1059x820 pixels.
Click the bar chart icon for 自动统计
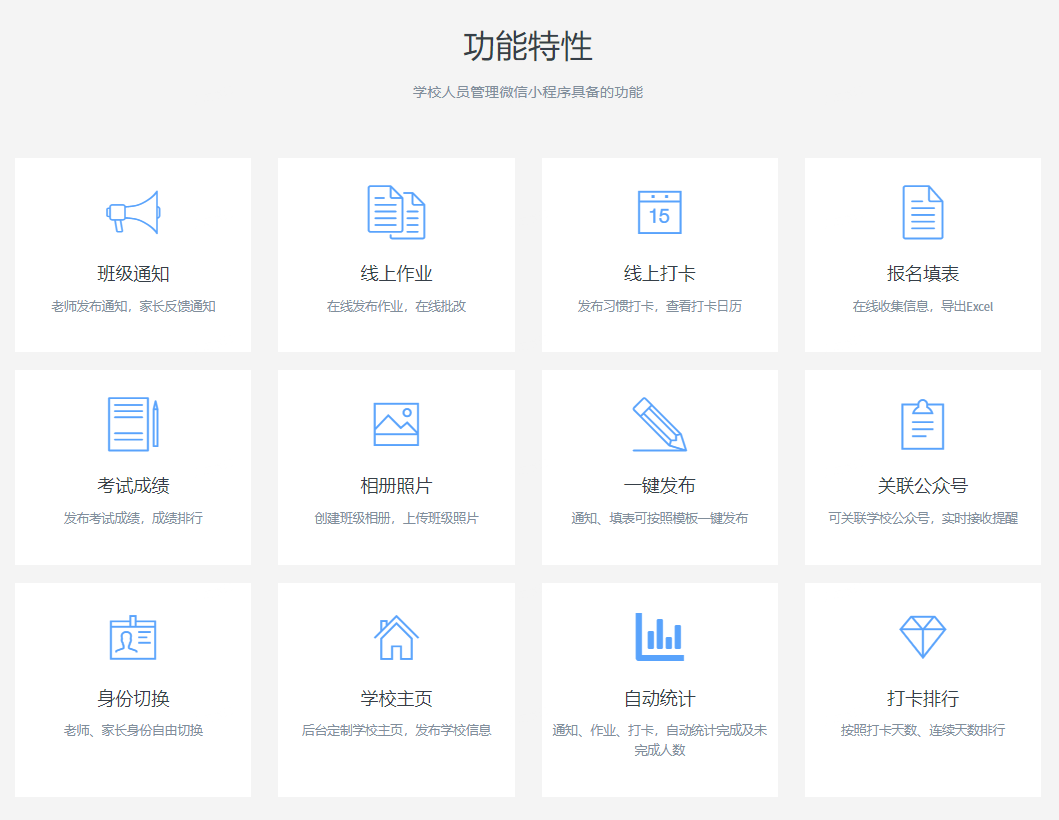pos(659,637)
